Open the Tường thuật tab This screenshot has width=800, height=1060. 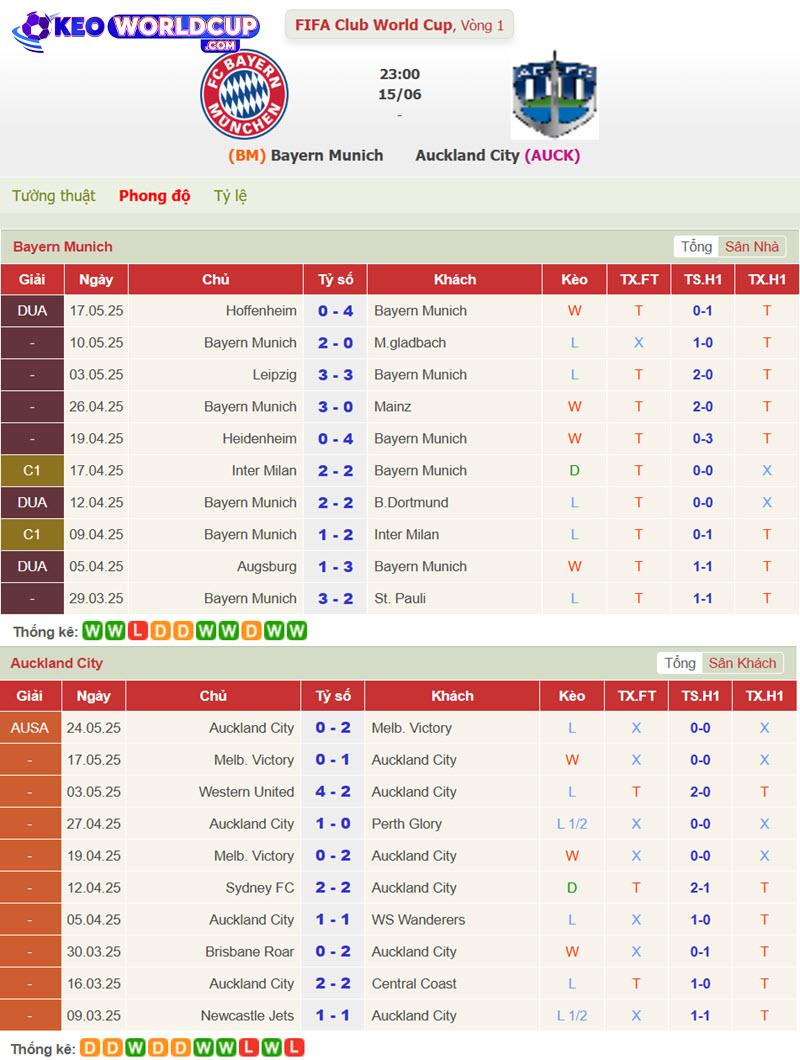[x=53, y=196]
